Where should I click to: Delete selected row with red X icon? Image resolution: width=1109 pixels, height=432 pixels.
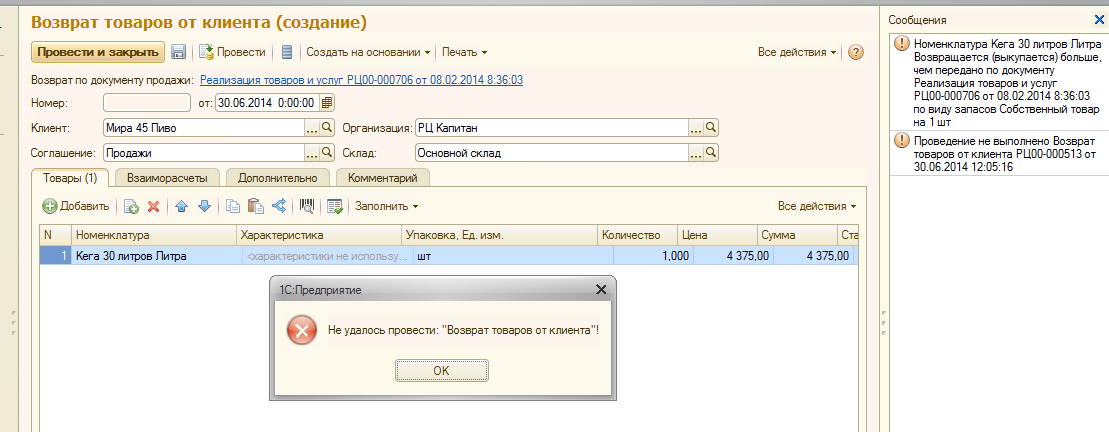153,206
